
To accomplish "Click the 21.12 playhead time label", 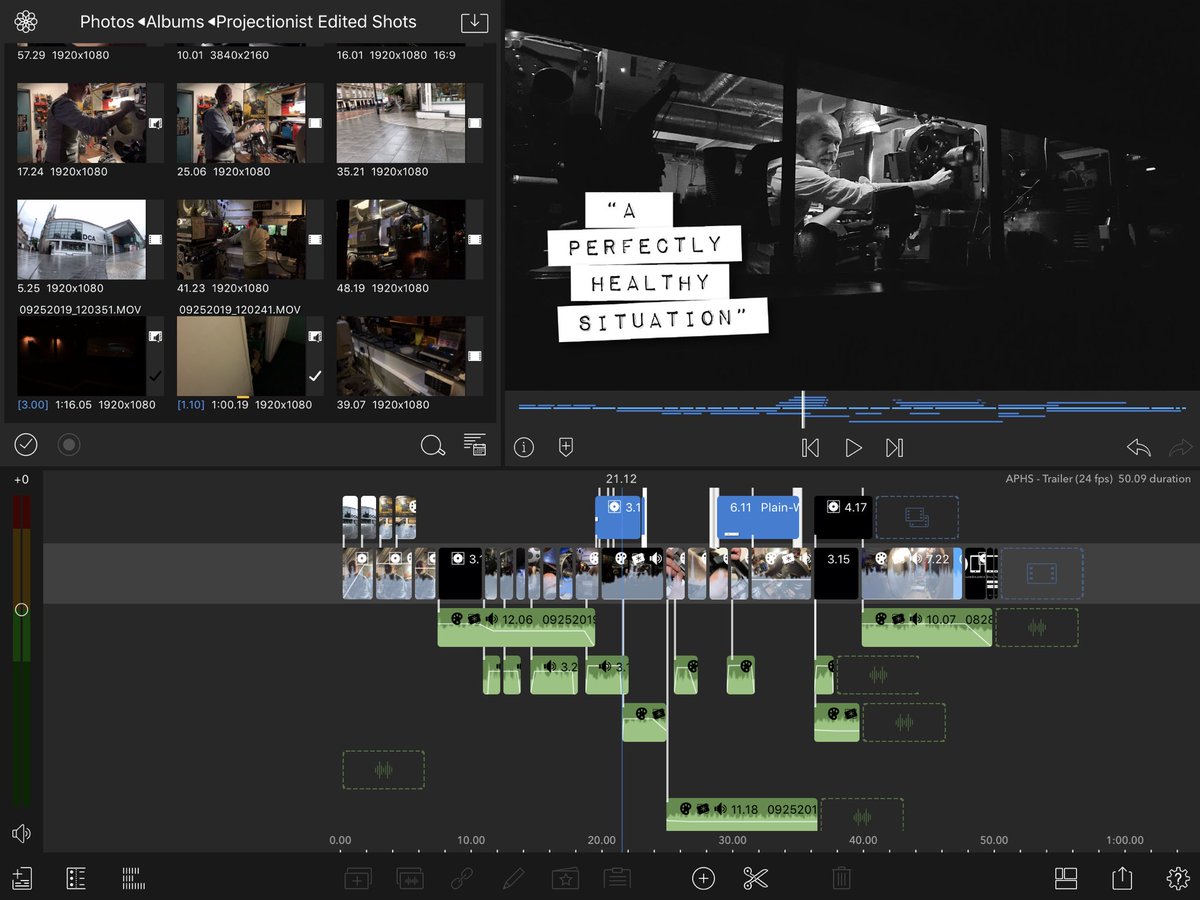I will click(621, 479).
